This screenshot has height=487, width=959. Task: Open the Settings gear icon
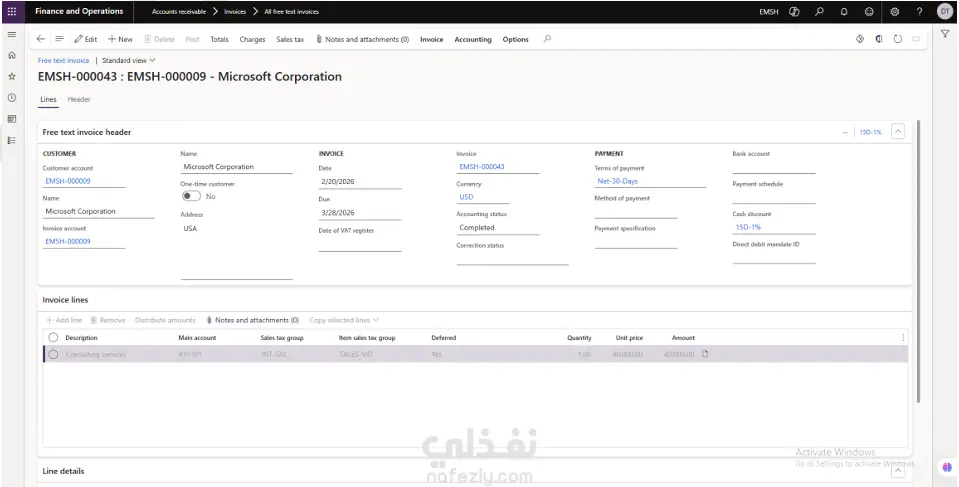coord(894,12)
